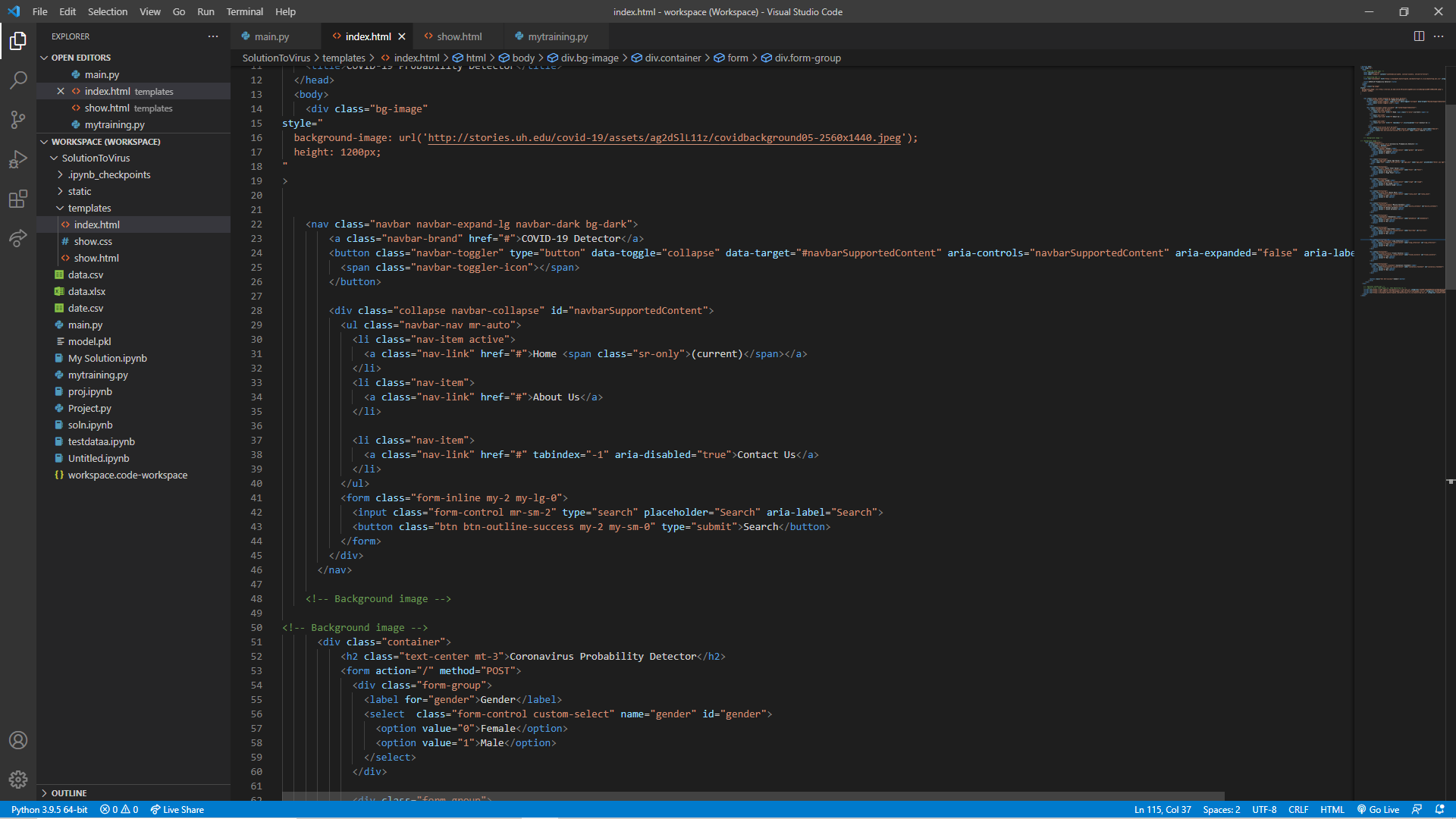The height and width of the screenshot is (819, 1456).
Task: Open the Search view in activity bar
Action: click(18, 80)
